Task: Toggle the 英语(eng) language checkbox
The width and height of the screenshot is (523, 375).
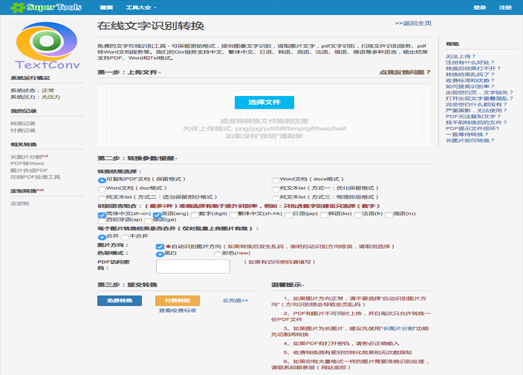Action: (x=157, y=215)
